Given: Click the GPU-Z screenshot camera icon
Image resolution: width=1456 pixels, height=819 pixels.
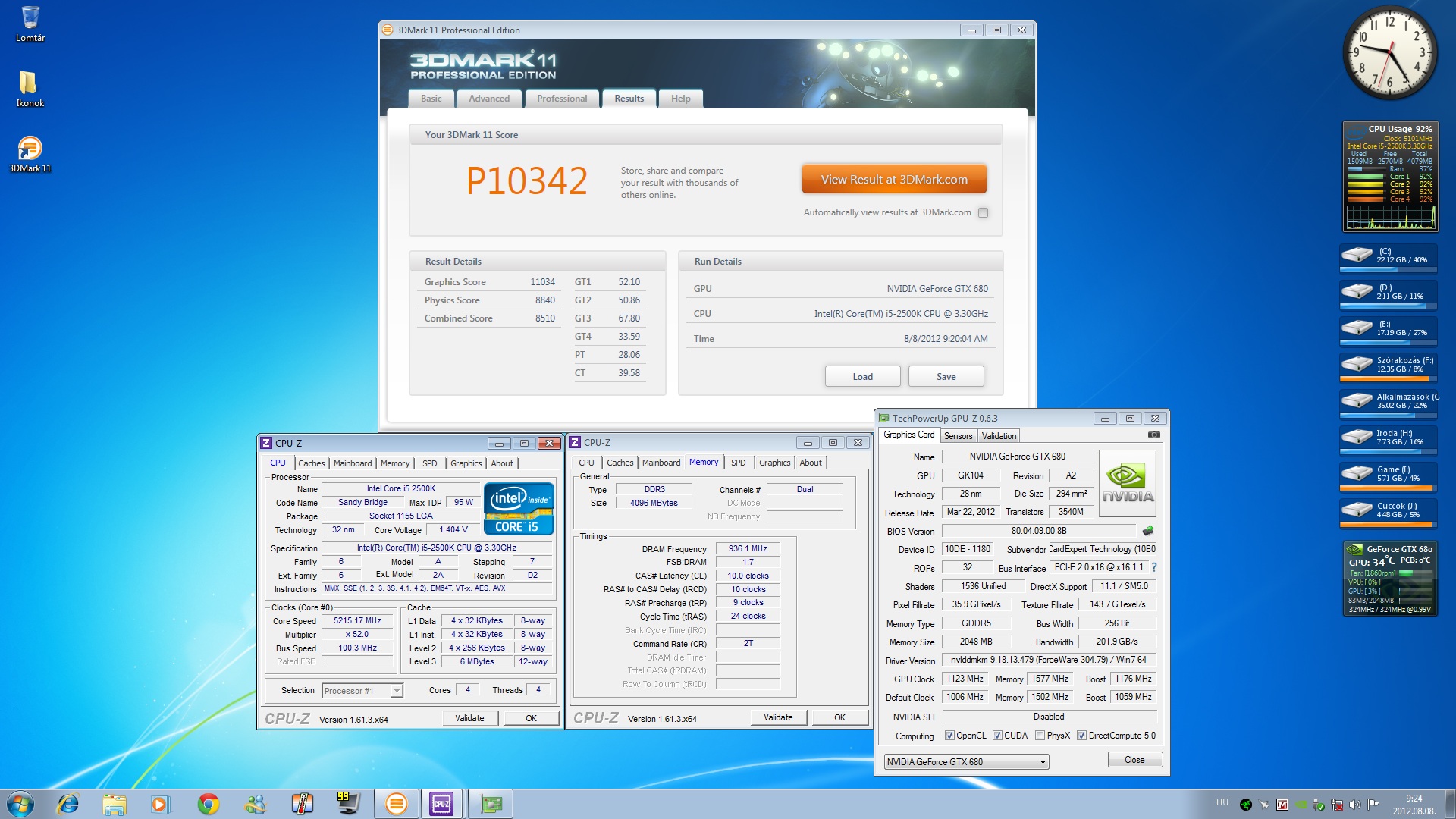Looking at the screenshot, I should point(1153,435).
